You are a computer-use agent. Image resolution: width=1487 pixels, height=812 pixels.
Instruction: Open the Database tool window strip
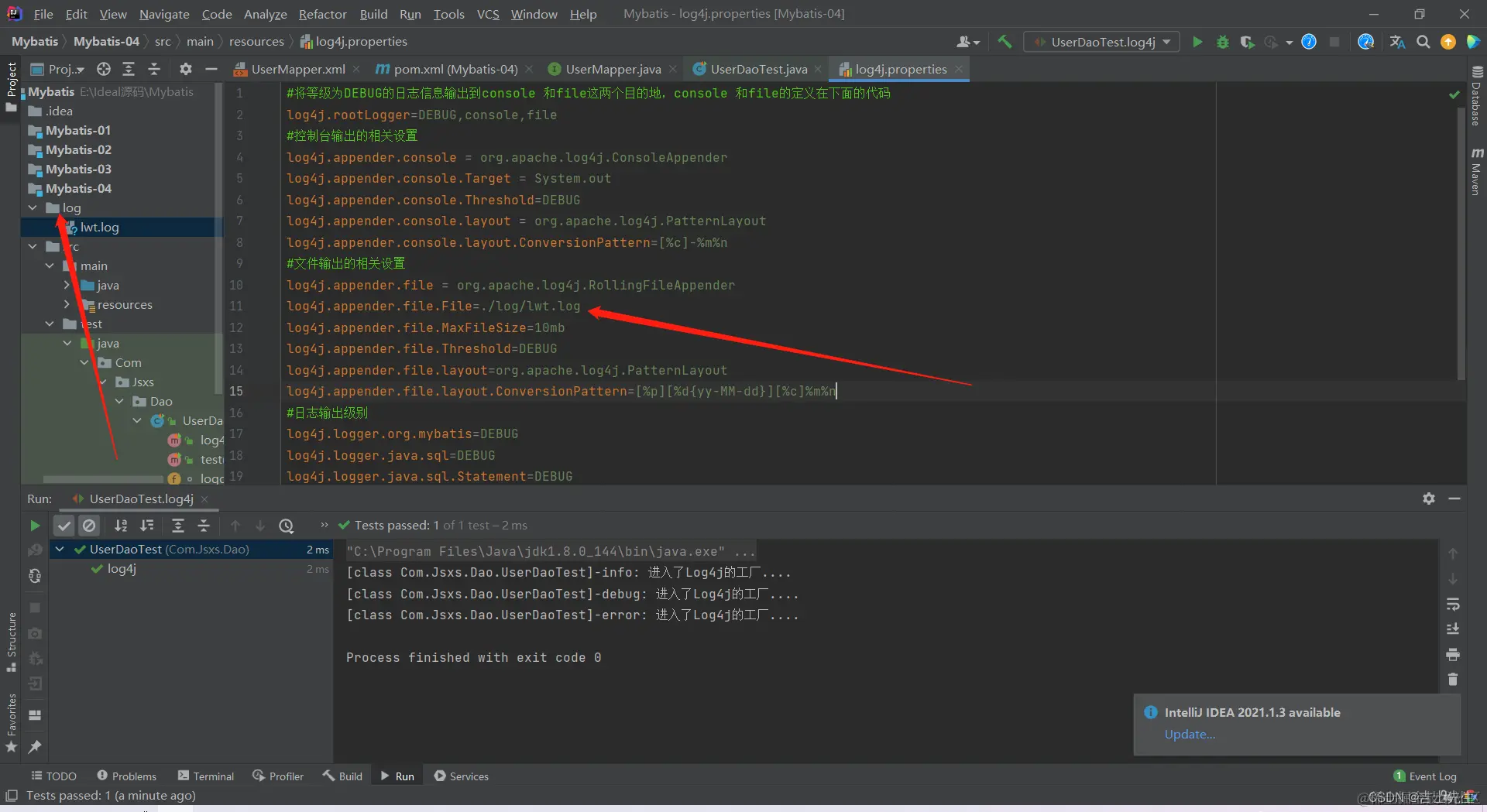tap(1477, 96)
